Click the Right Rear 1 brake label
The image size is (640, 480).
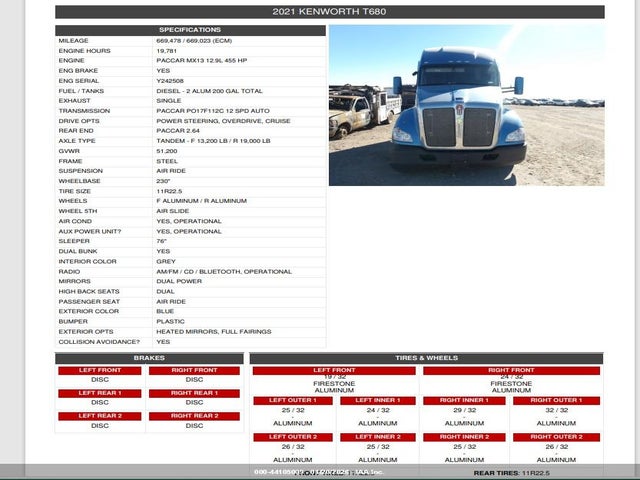point(194,393)
